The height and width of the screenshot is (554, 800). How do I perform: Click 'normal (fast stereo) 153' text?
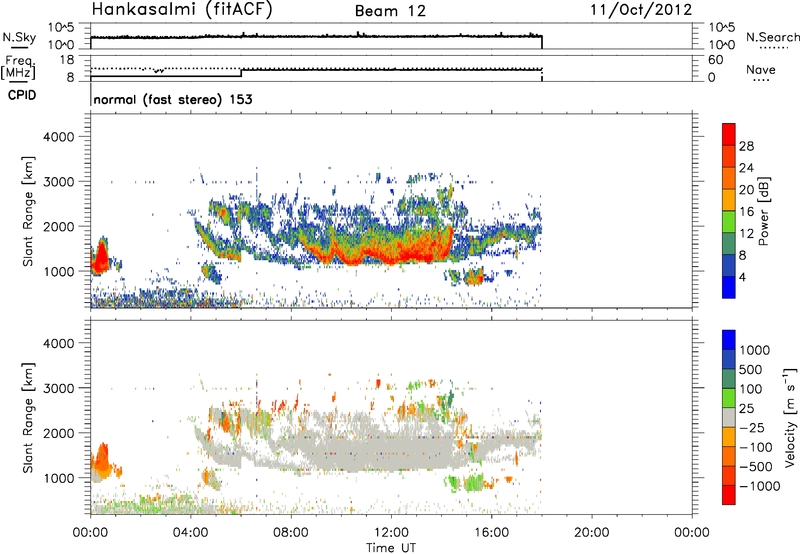coord(173,99)
